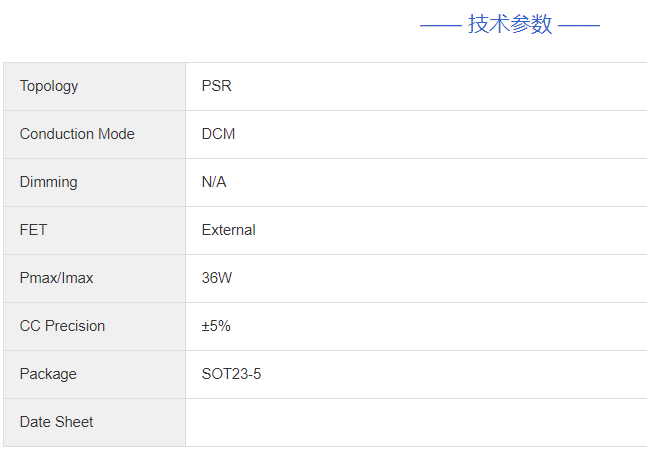The width and height of the screenshot is (647, 460).
Task: Select the Topology row label
Action: click(x=49, y=86)
